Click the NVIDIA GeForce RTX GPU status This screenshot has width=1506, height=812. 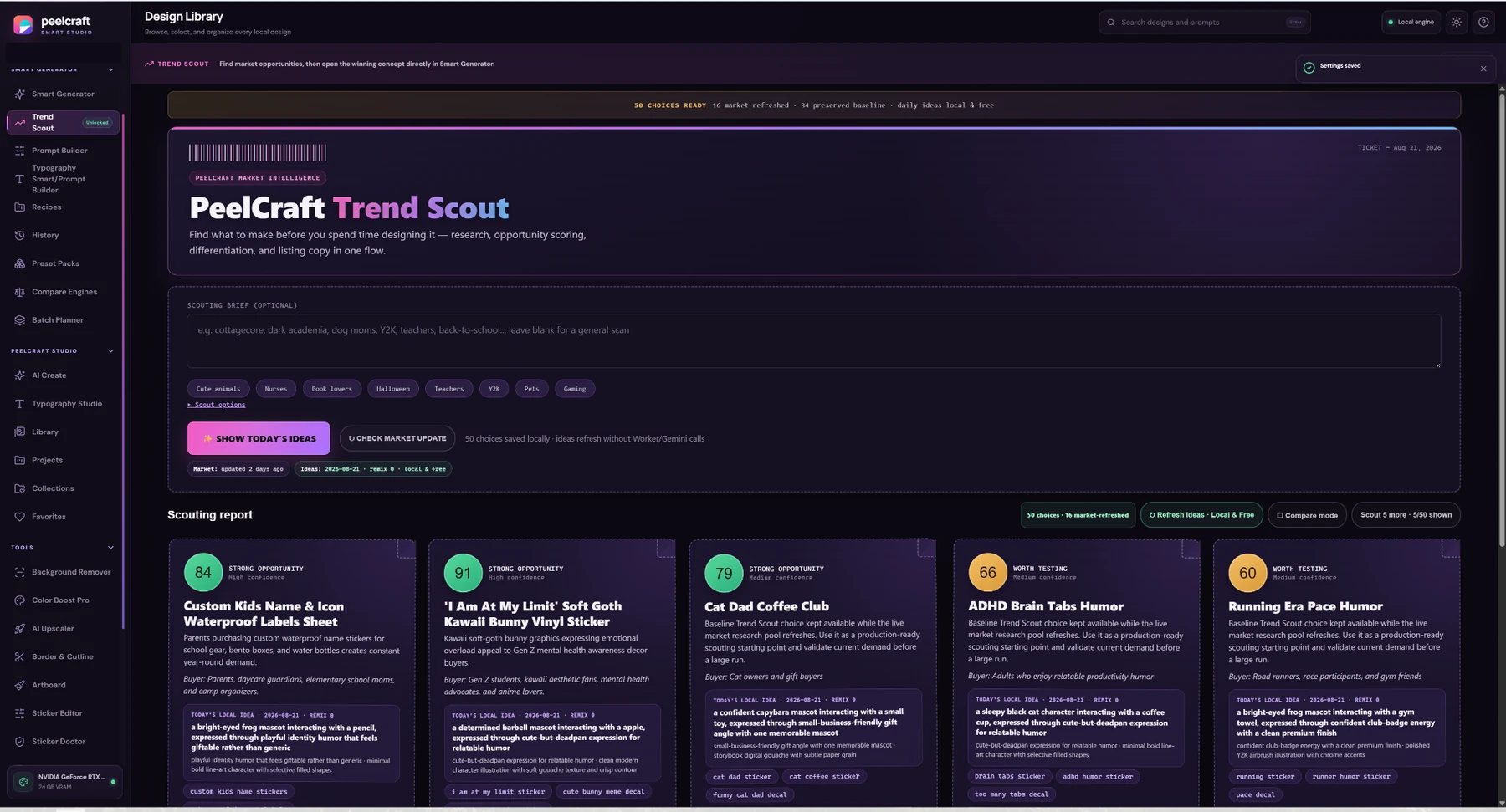tap(65, 782)
